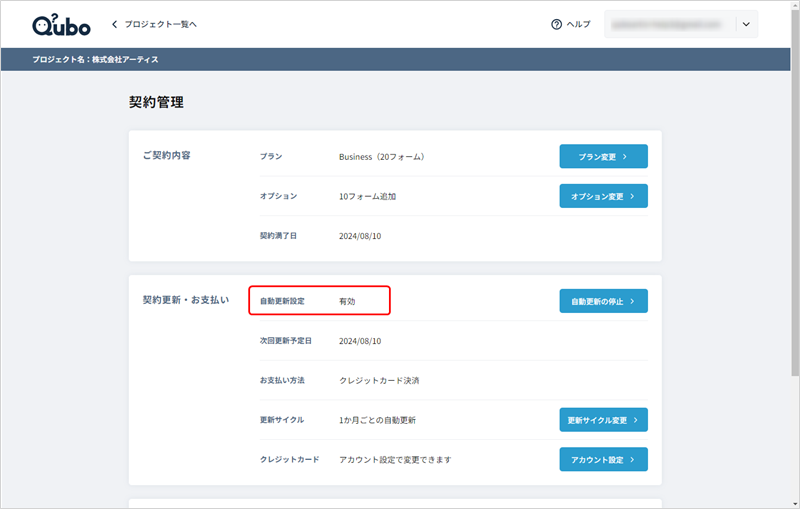Click the chevron inside プラン変更 button
800x509 pixels.
625,157
